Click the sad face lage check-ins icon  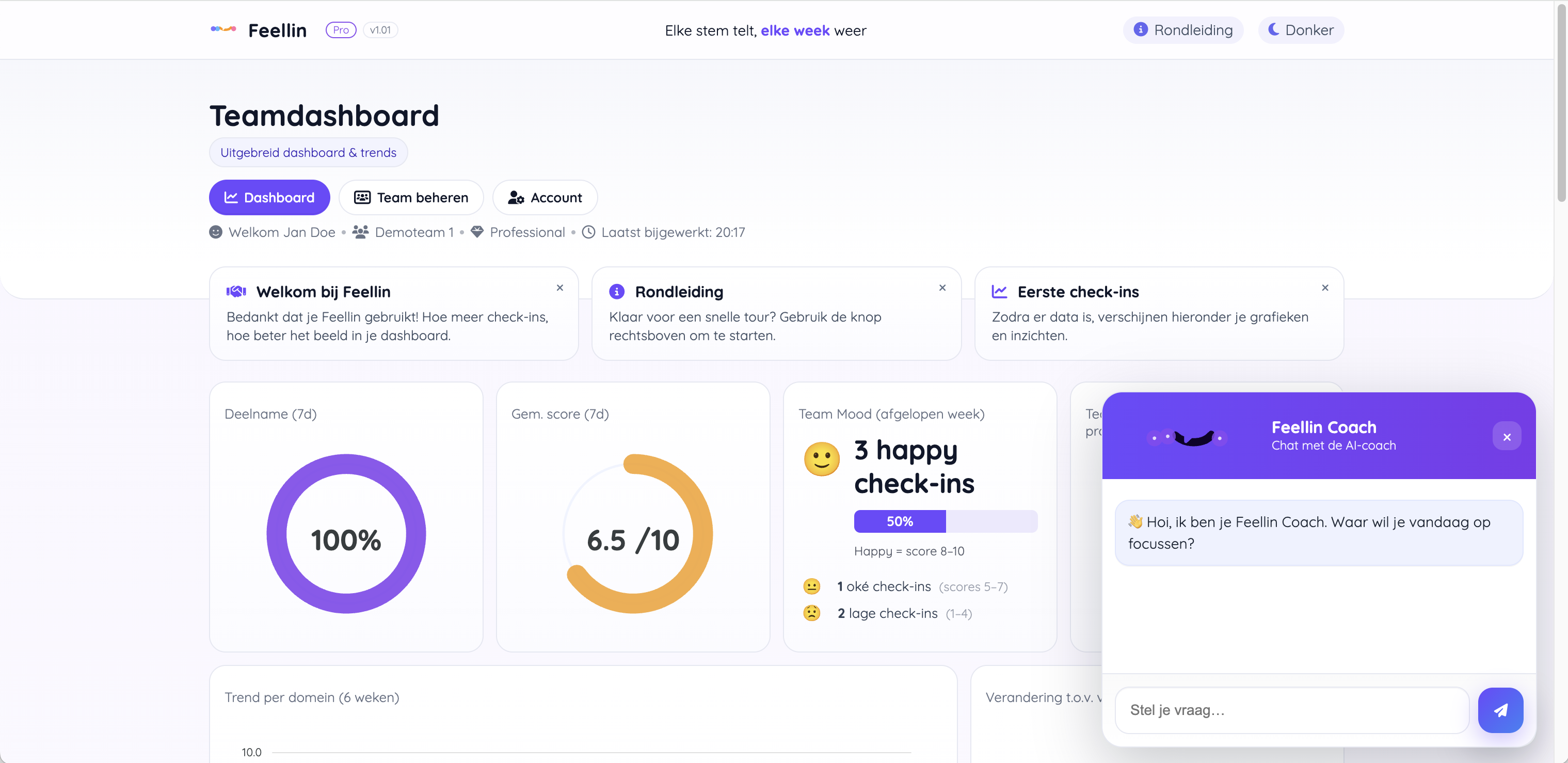point(811,613)
